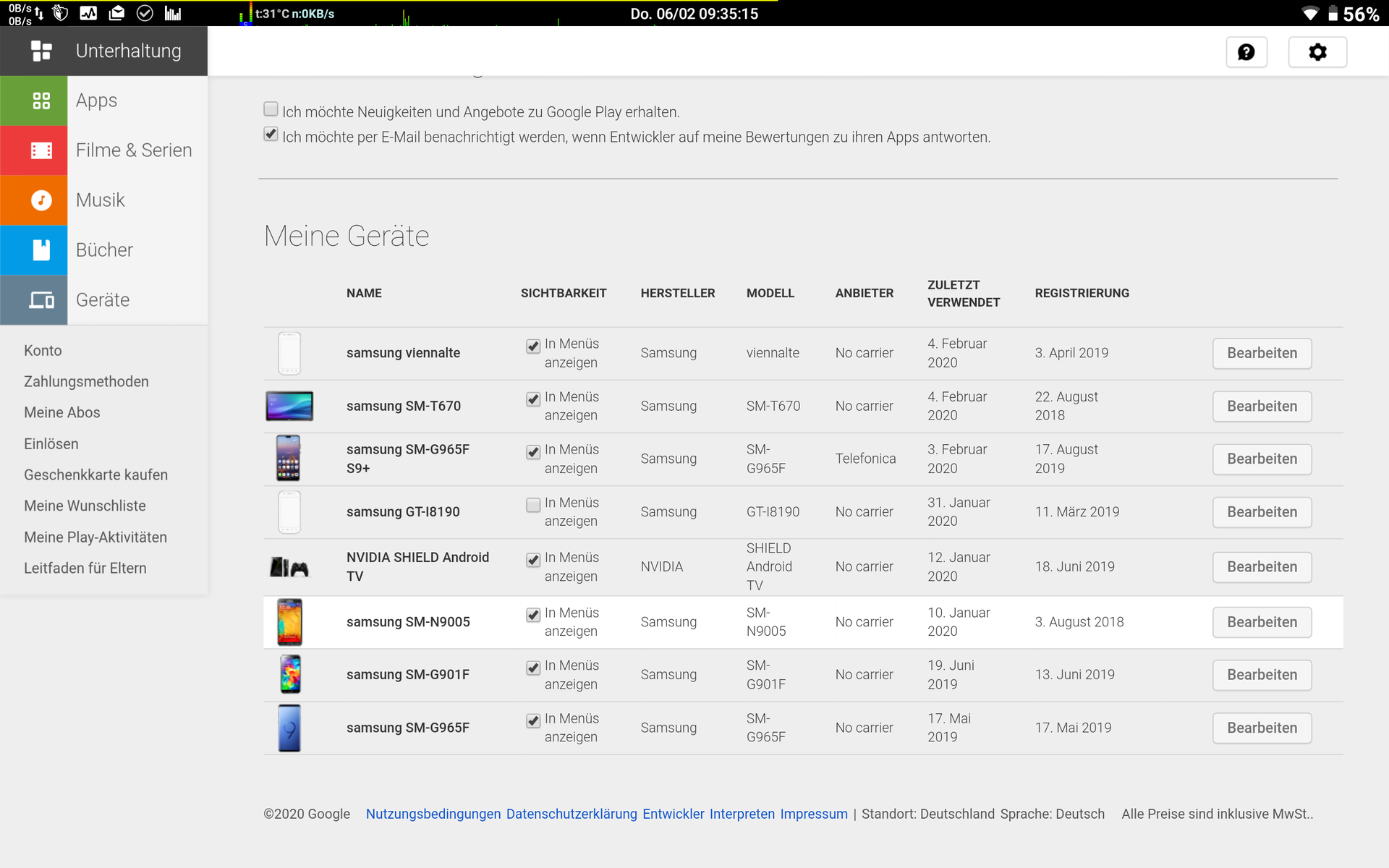Open the settings gear icon
Screen dimensions: 1389x868
click(x=1317, y=52)
